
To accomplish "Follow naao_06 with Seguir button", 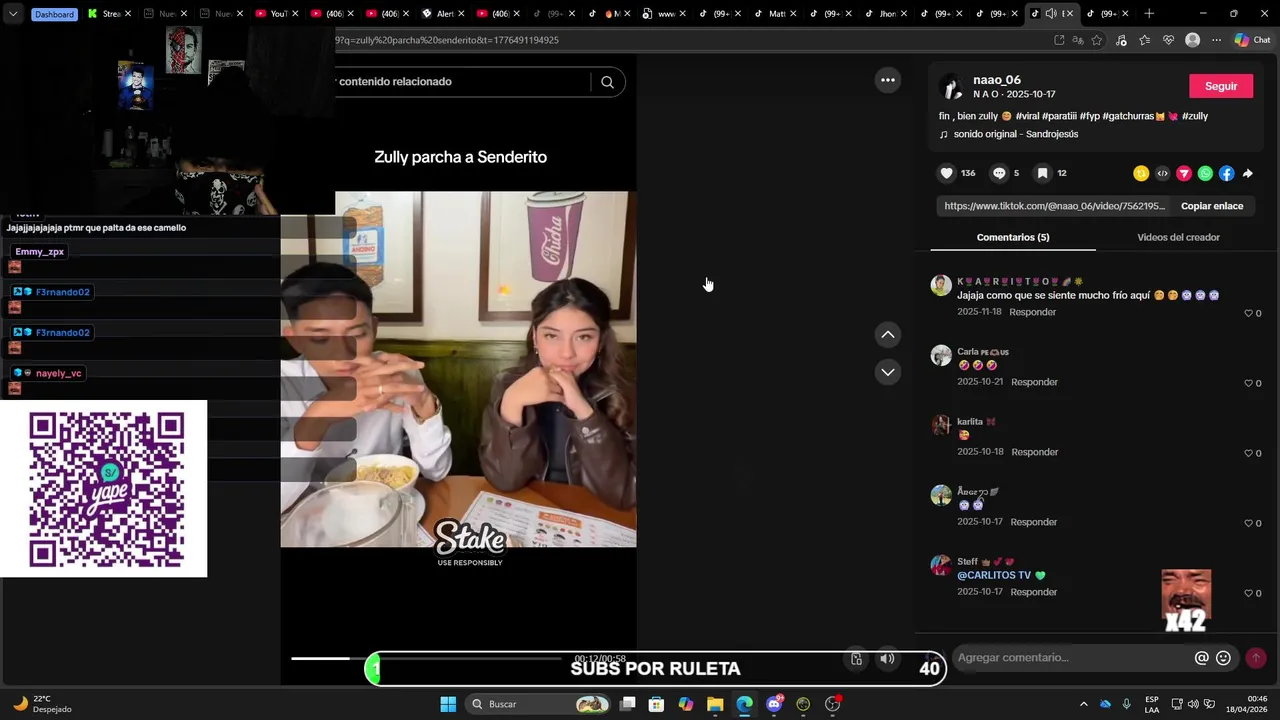I will 1221,86.
